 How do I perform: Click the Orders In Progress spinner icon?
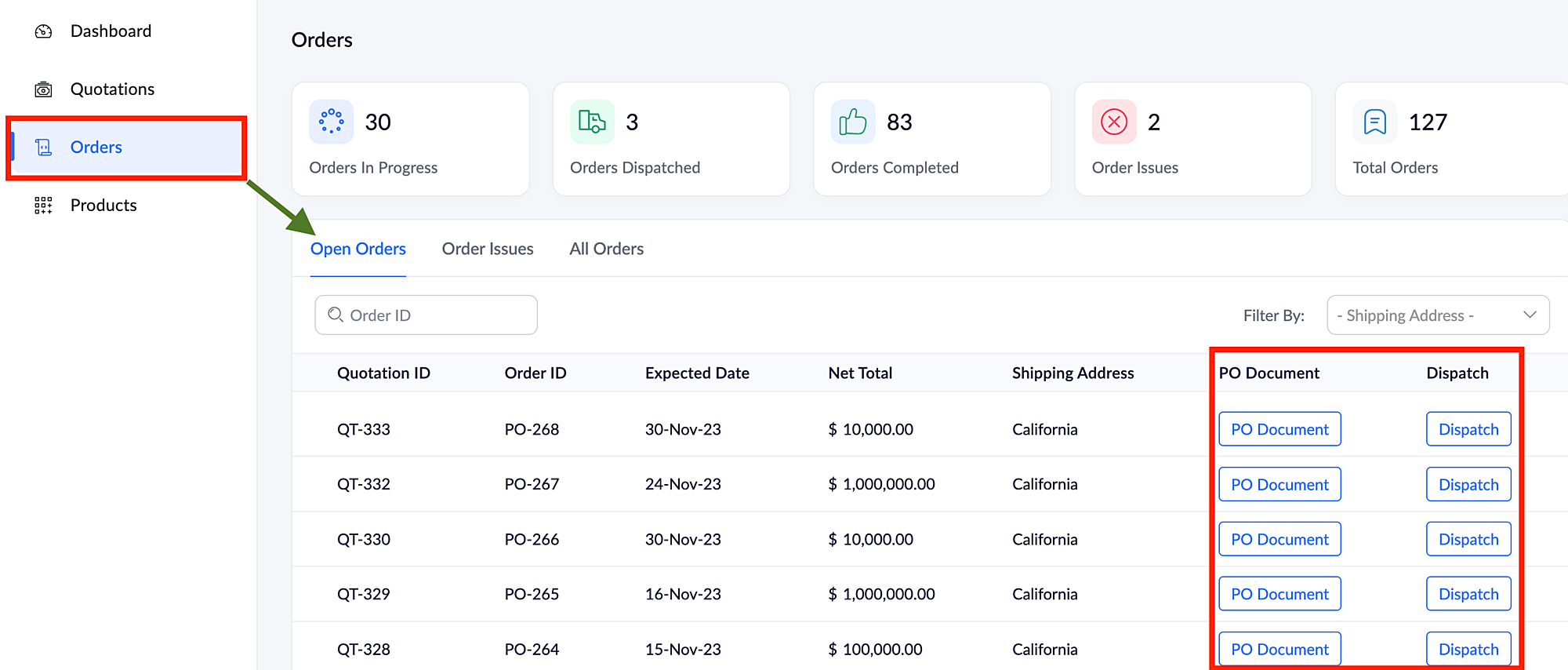coord(331,122)
